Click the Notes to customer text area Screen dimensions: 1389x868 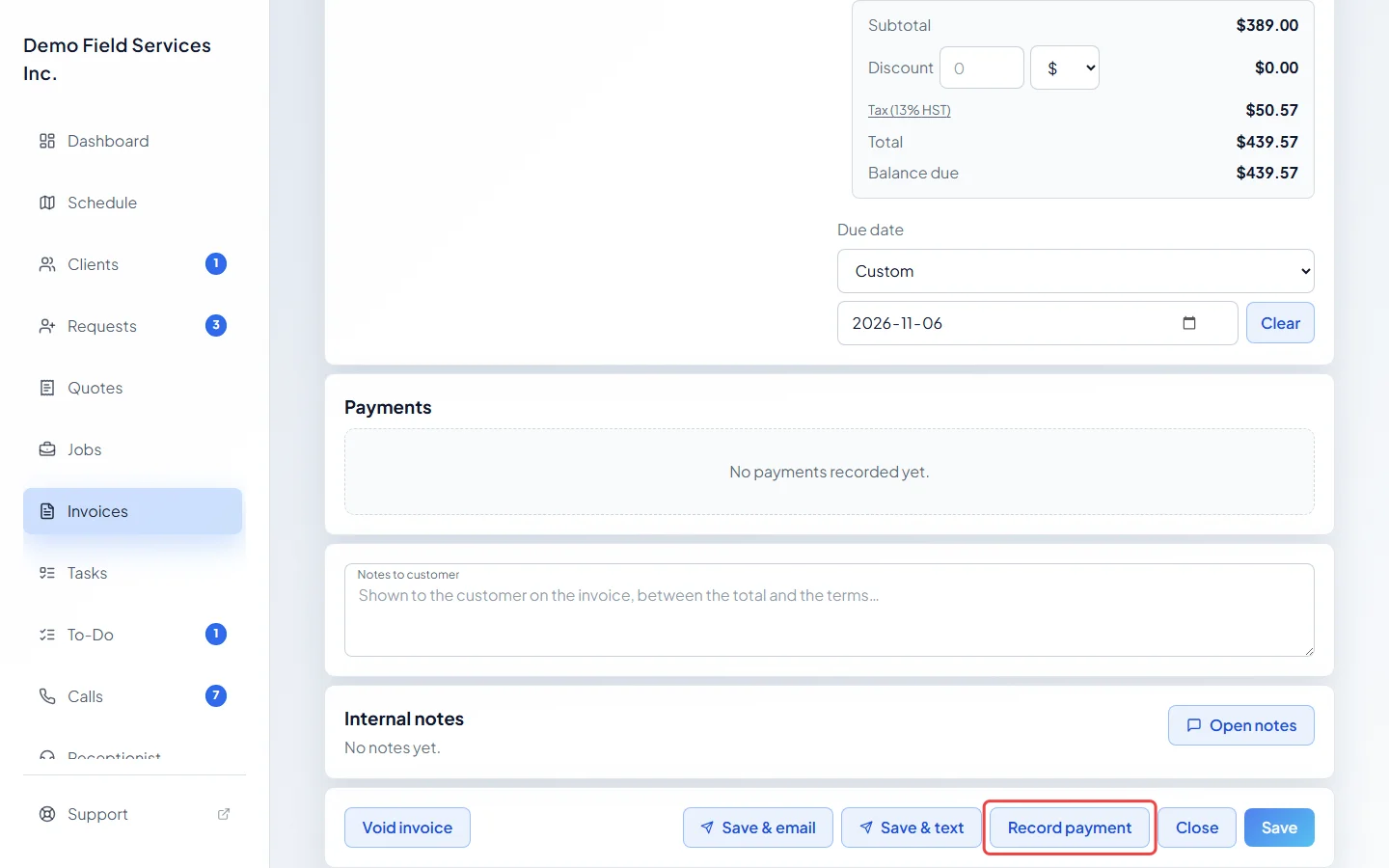coord(830,610)
